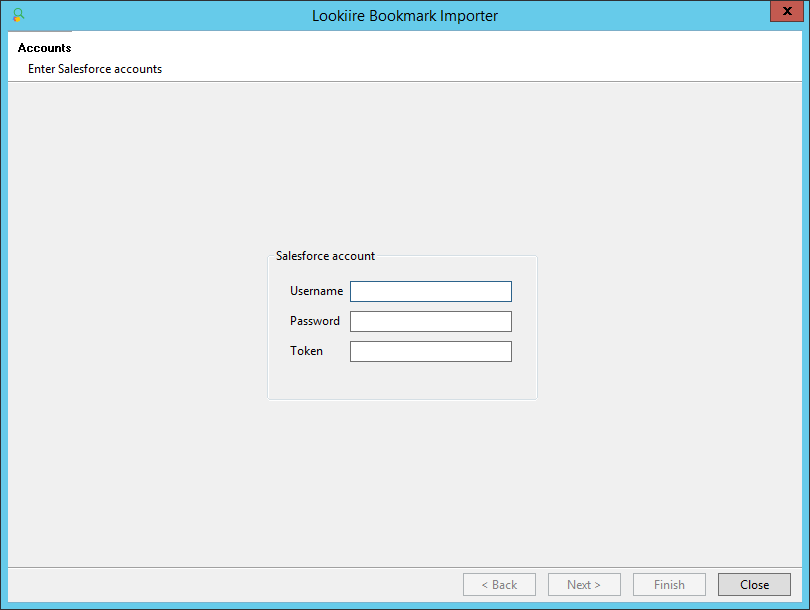Focus the Username input field
The width and height of the screenshot is (810, 610).
(430, 291)
